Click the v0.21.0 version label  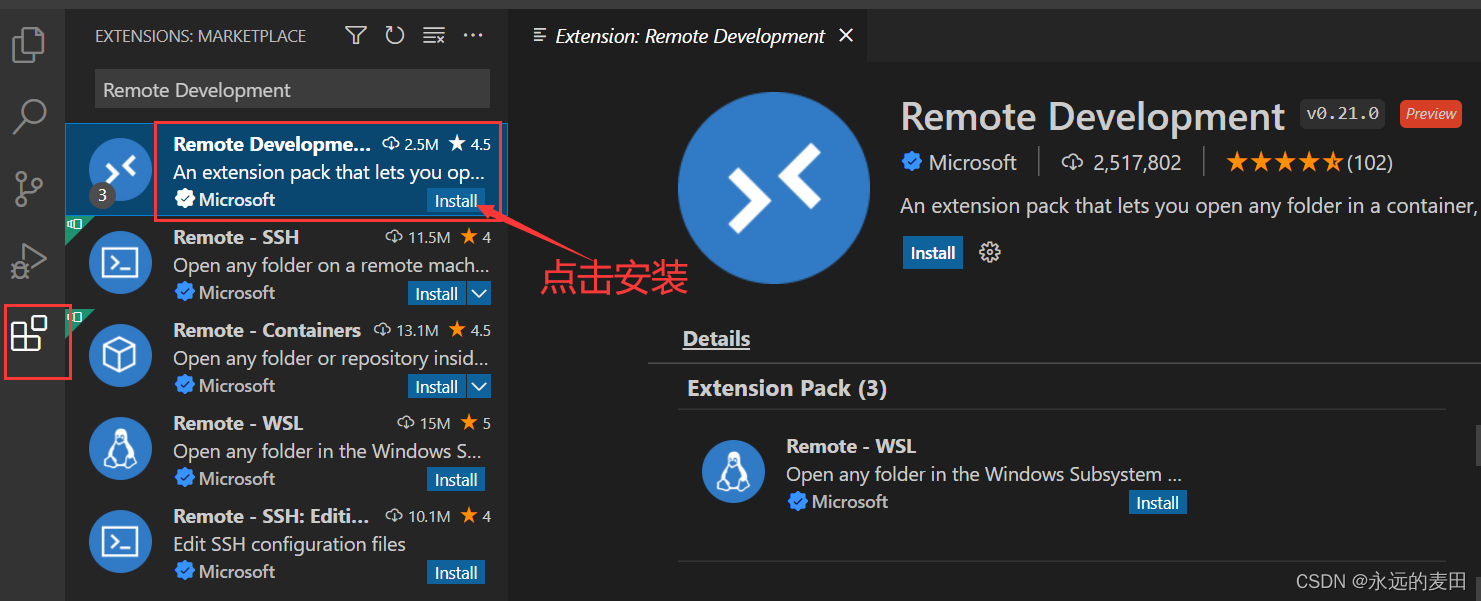pos(1342,114)
